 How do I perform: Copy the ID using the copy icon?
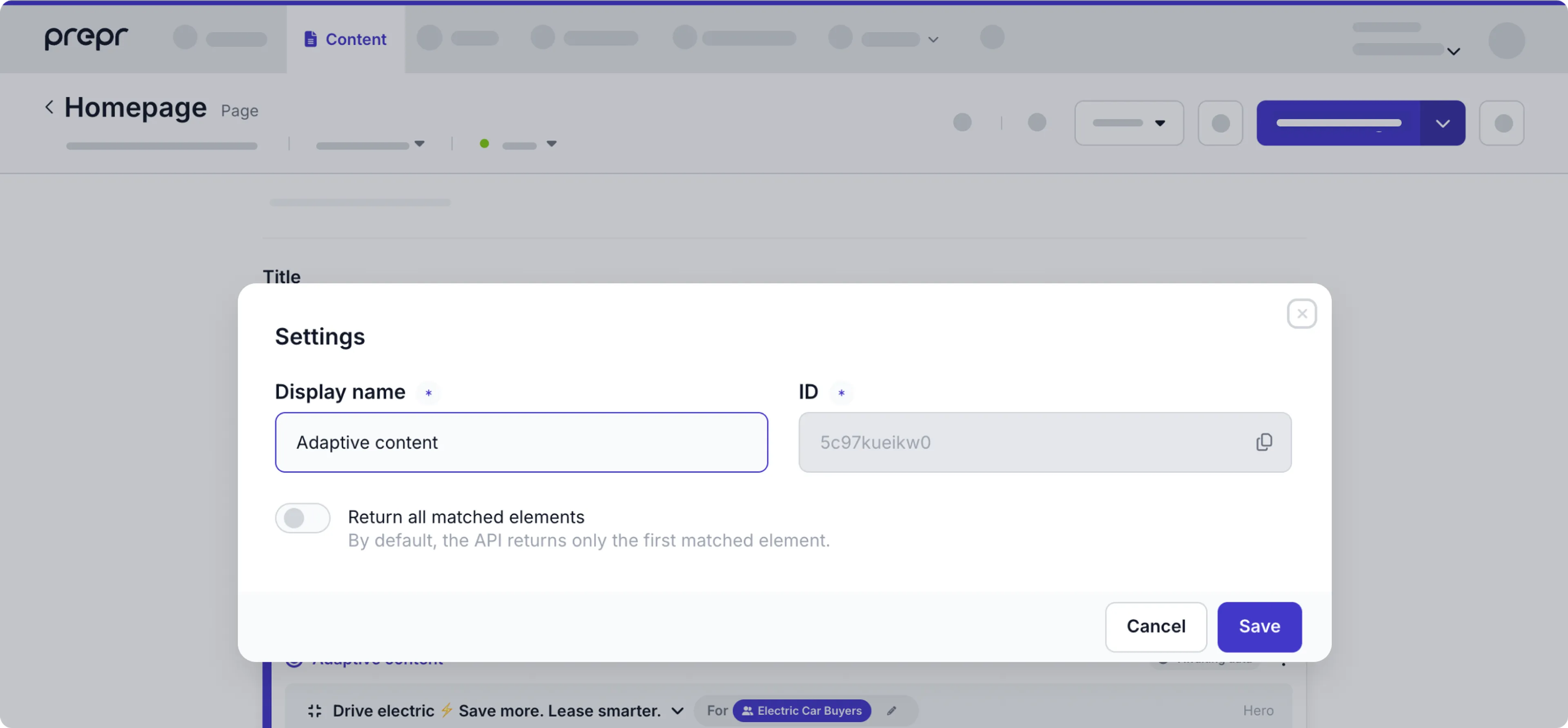[x=1264, y=442]
